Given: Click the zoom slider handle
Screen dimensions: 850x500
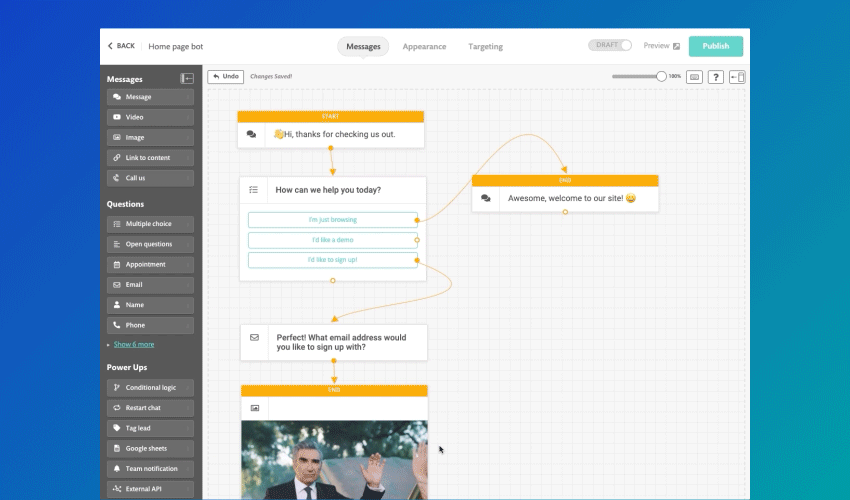Looking at the screenshot, I should [661, 76].
